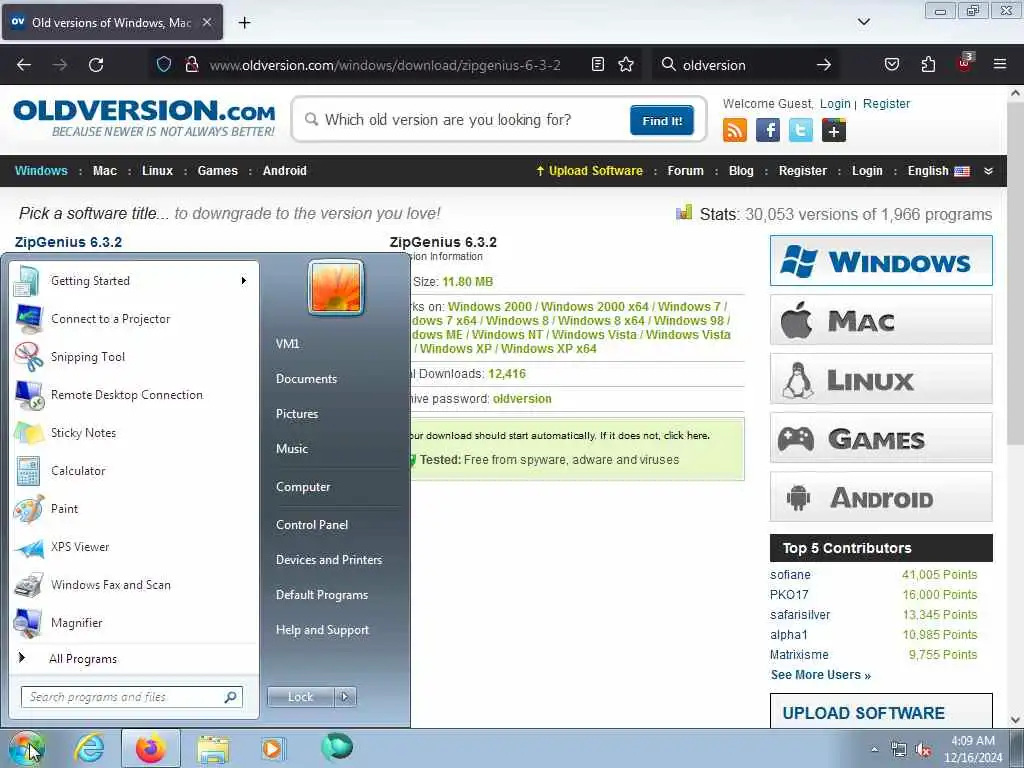This screenshot has height=768, width=1024.
Task: Select Games in site navigation
Action: click(217, 171)
